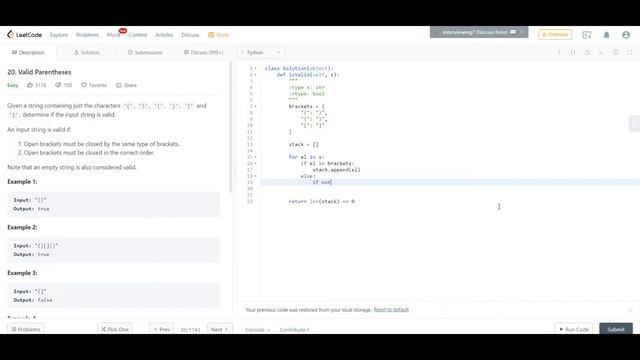640x360 pixels.
Task: Click the Example 1 input code block
Action: (113, 204)
